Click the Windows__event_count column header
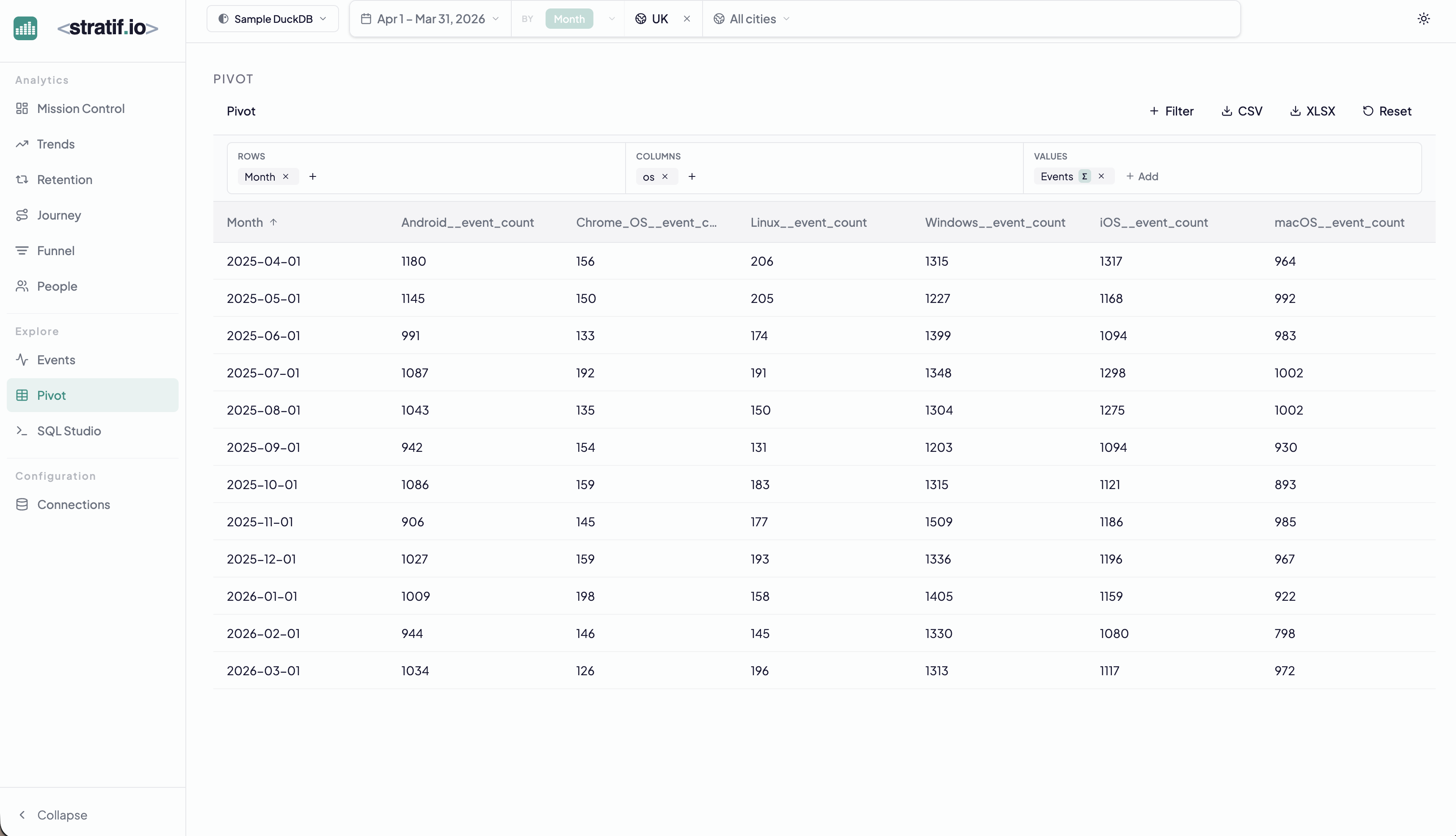The image size is (1456, 836). point(995,222)
